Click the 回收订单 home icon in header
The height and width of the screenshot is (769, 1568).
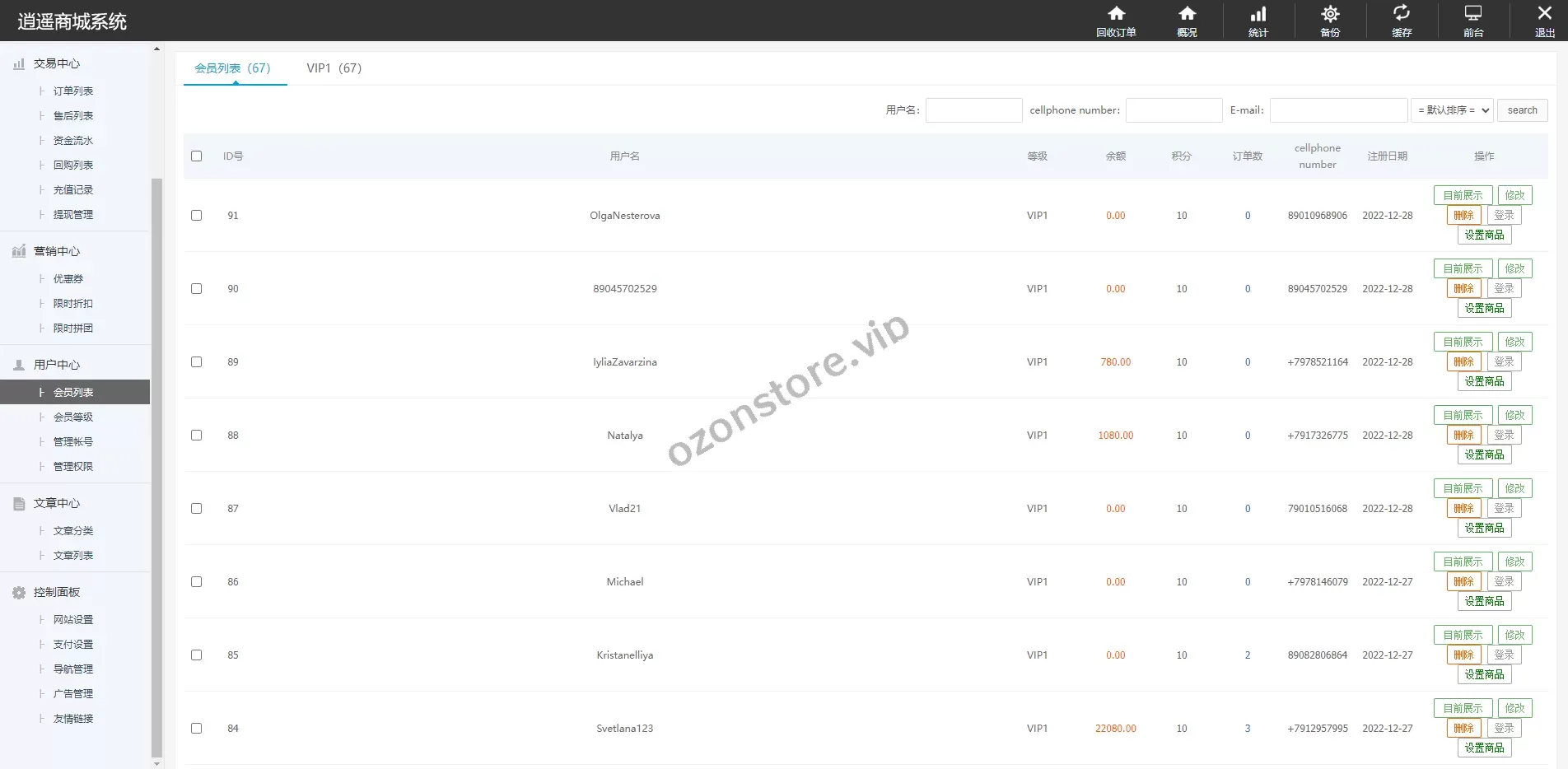point(1116,14)
